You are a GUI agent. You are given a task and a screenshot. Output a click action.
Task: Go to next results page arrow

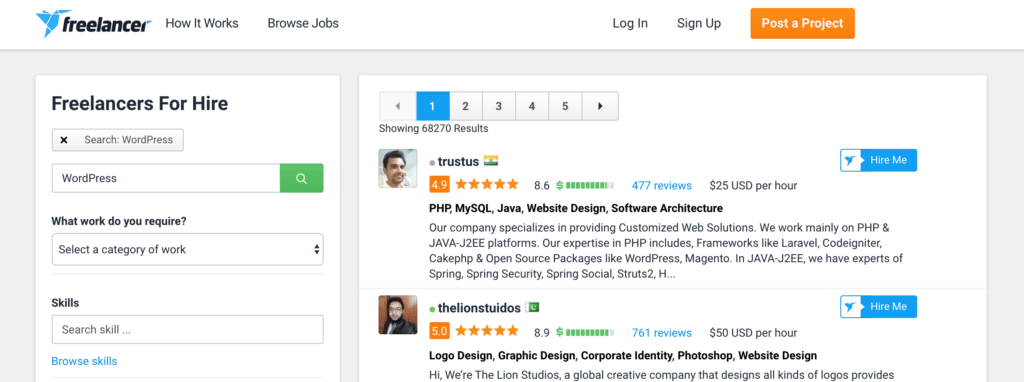[x=600, y=106]
